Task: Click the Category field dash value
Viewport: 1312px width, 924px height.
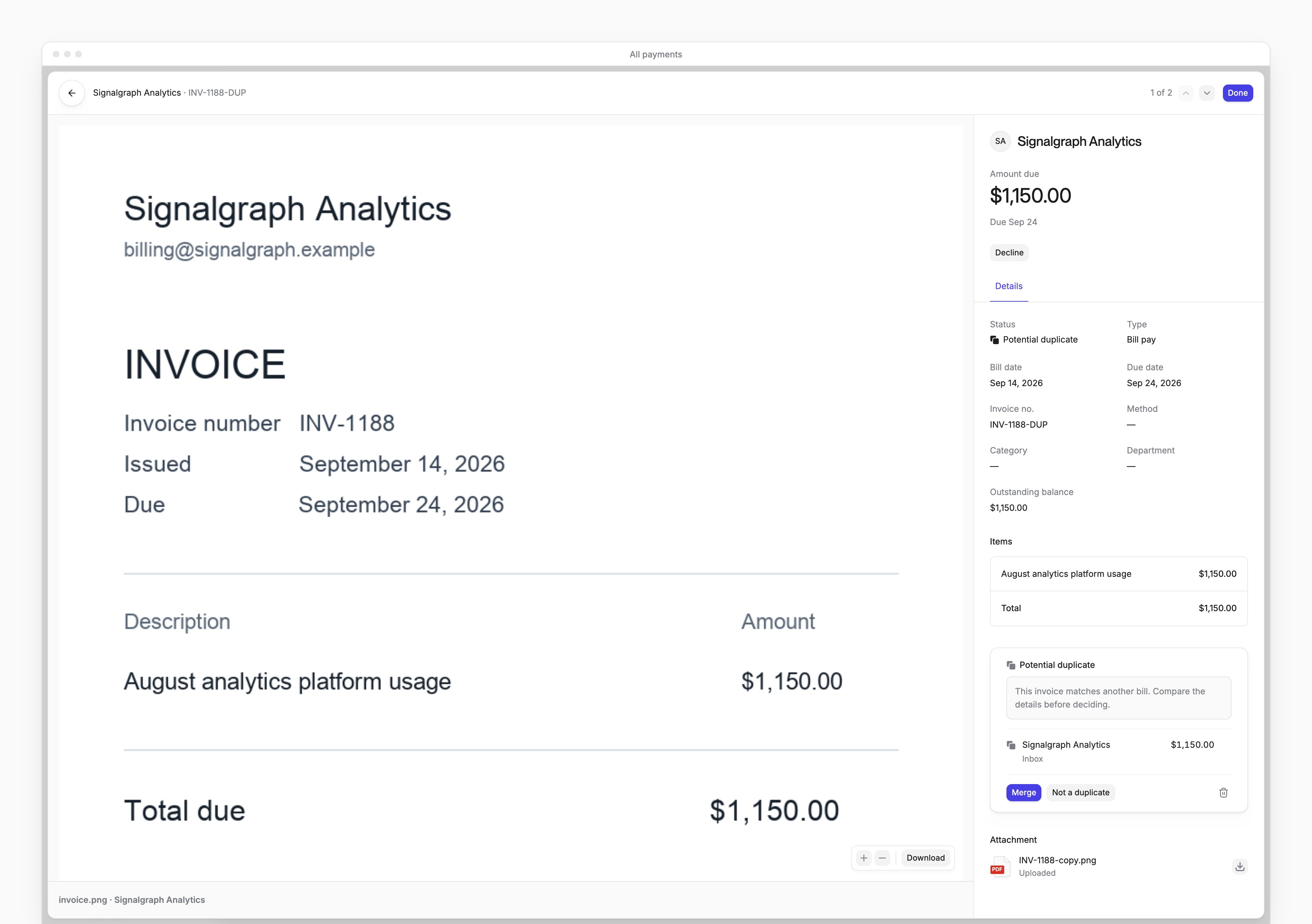Action: 994,466
